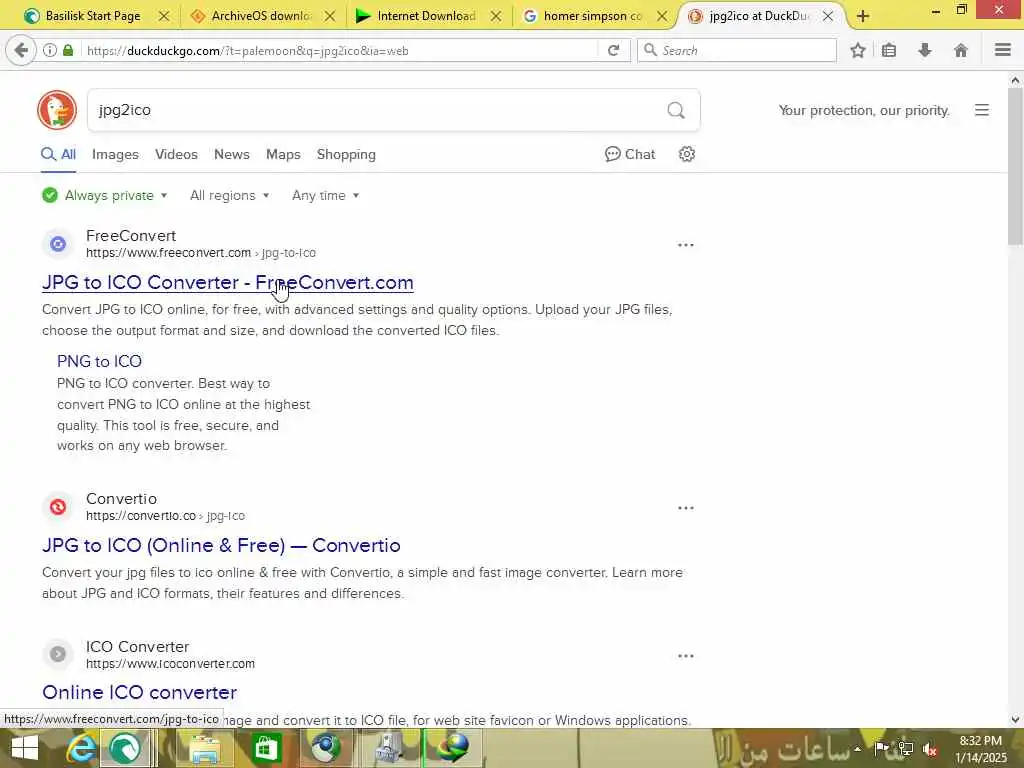Click the magnifier in DuckDuckGo search box
Image resolution: width=1024 pixels, height=768 pixels.
676,110
